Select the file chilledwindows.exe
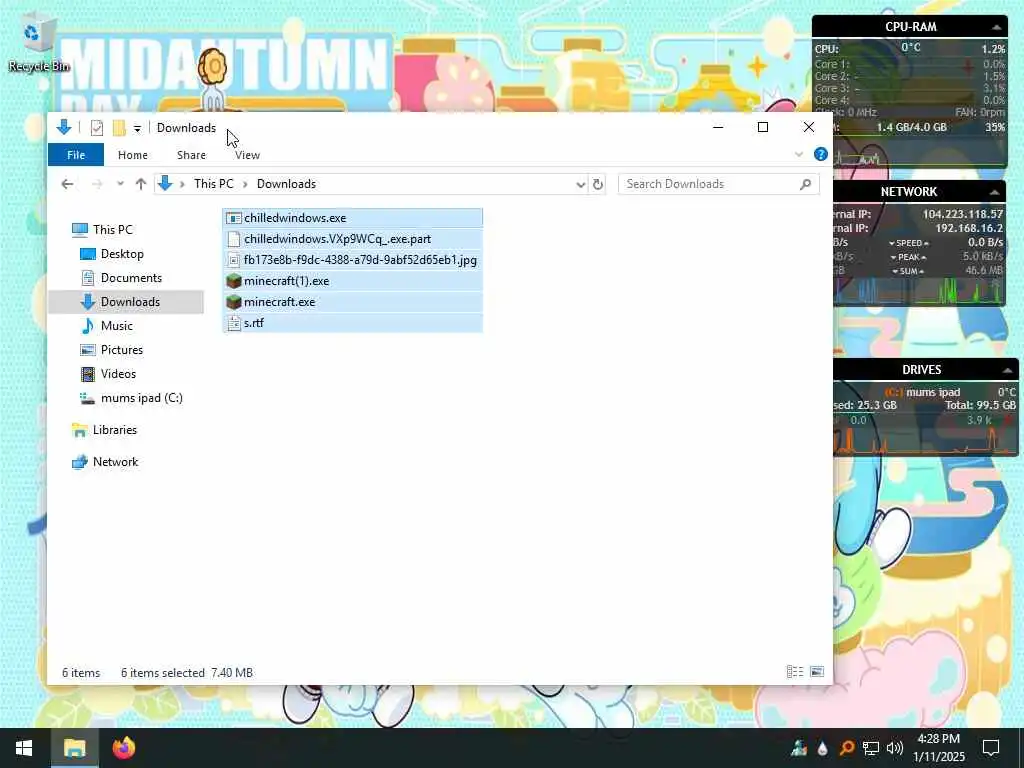 pyautogui.click(x=353, y=218)
